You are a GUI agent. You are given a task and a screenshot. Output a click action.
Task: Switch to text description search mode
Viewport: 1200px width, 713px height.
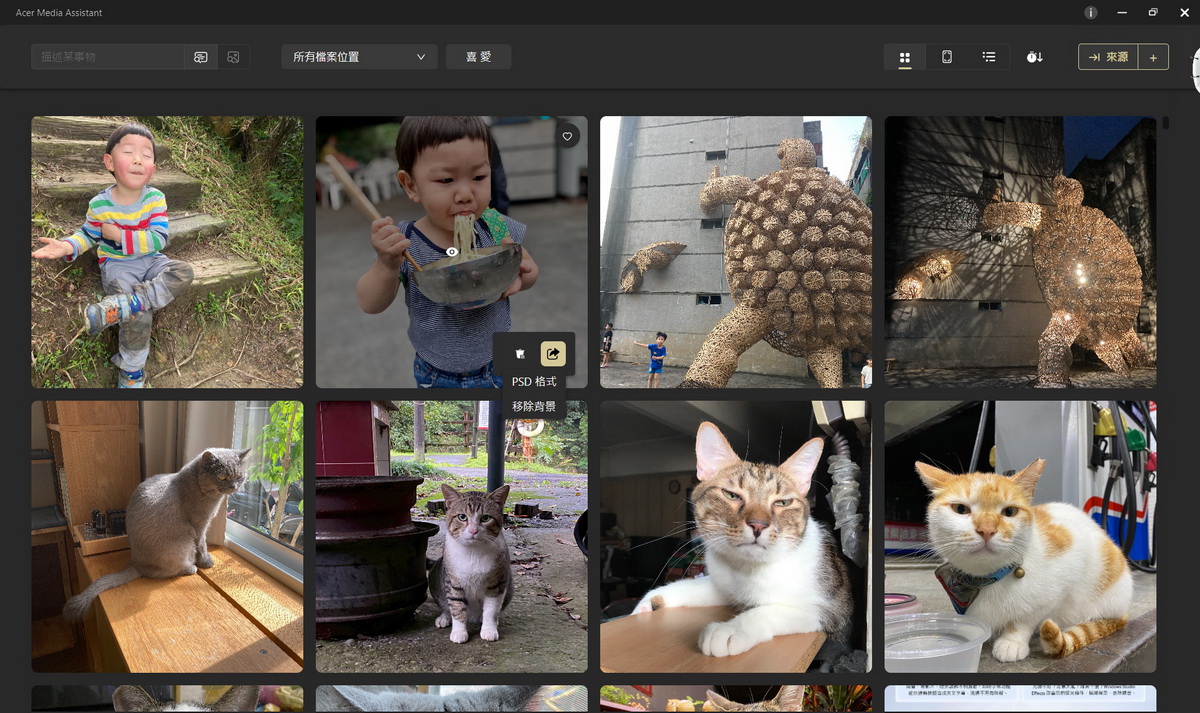pyautogui.click(x=201, y=57)
